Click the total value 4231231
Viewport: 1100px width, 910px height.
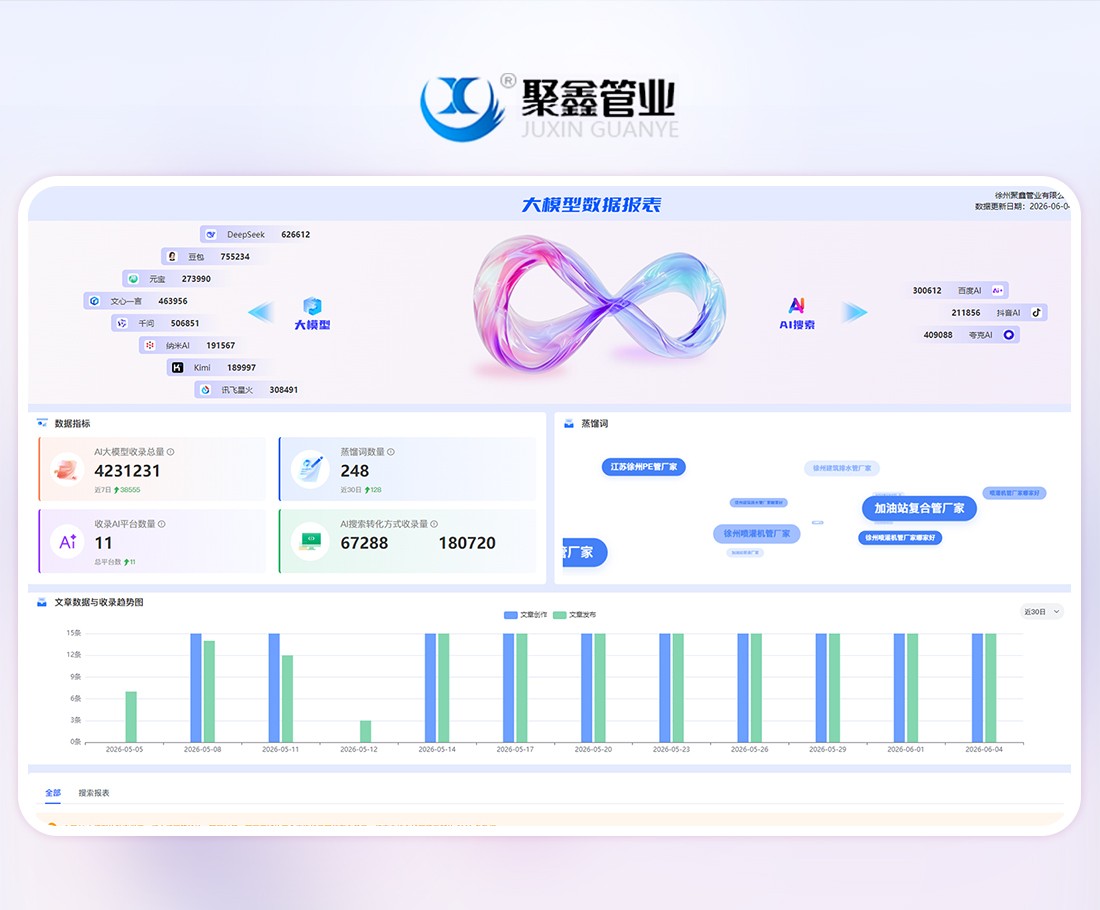point(128,471)
